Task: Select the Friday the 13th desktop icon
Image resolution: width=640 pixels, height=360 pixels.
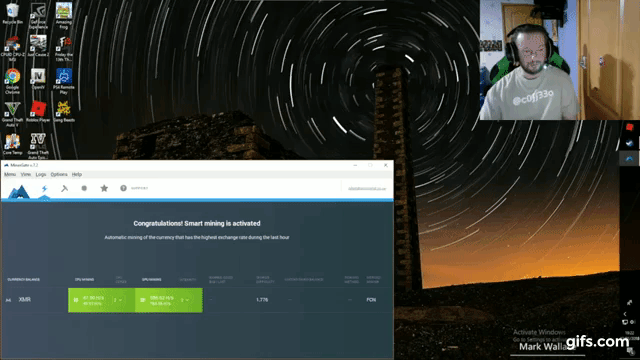Action: pos(64,49)
